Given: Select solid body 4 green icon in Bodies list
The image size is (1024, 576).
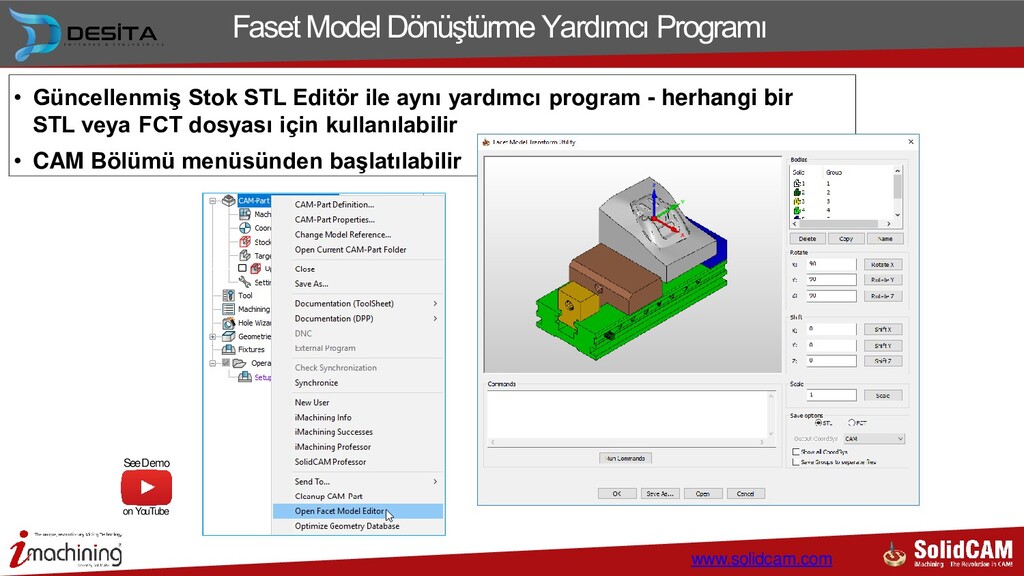Looking at the screenshot, I should tap(797, 210).
